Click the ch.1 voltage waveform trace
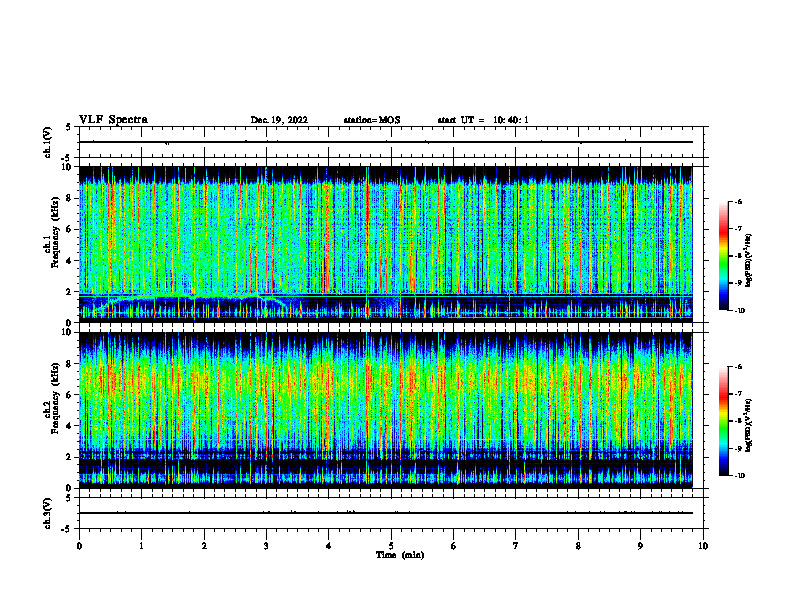The width and height of the screenshot is (792, 612). coord(386,142)
